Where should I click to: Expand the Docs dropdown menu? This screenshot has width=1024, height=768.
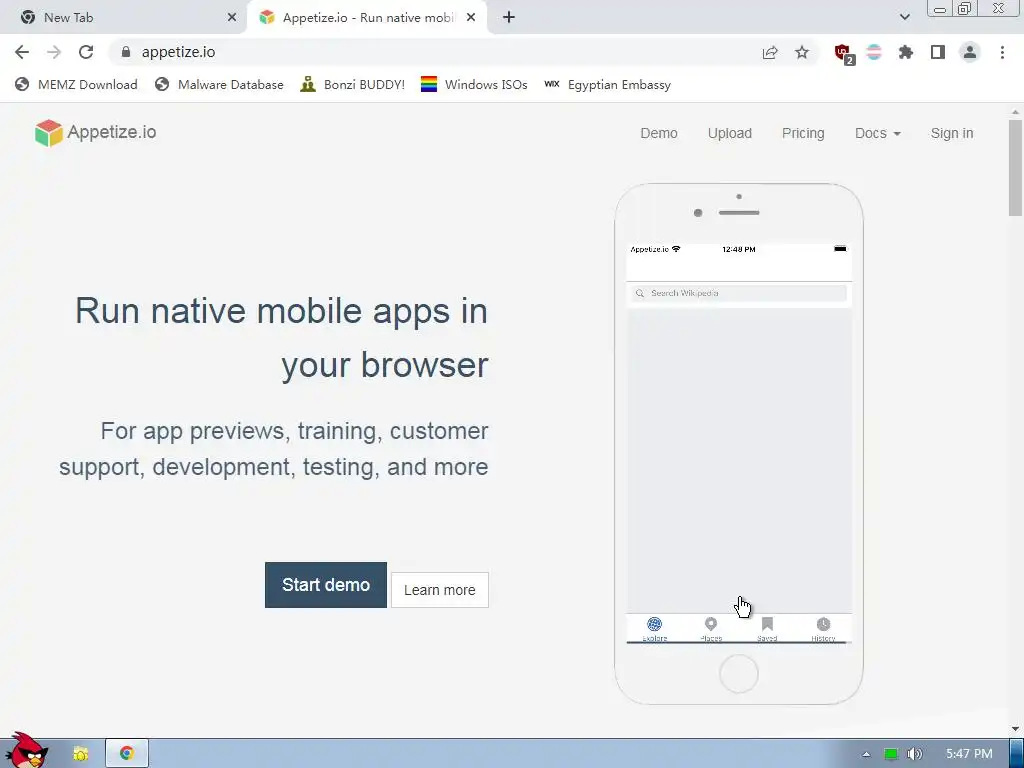pos(877,133)
